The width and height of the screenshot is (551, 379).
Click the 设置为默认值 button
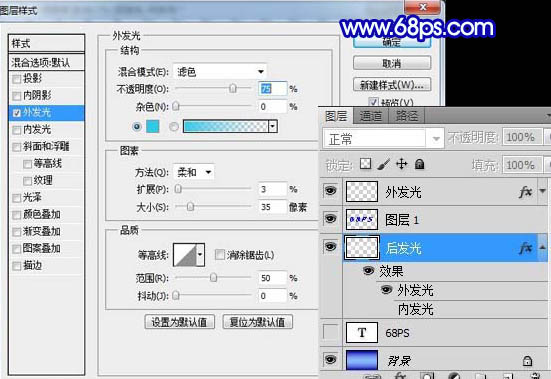[180, 322]
